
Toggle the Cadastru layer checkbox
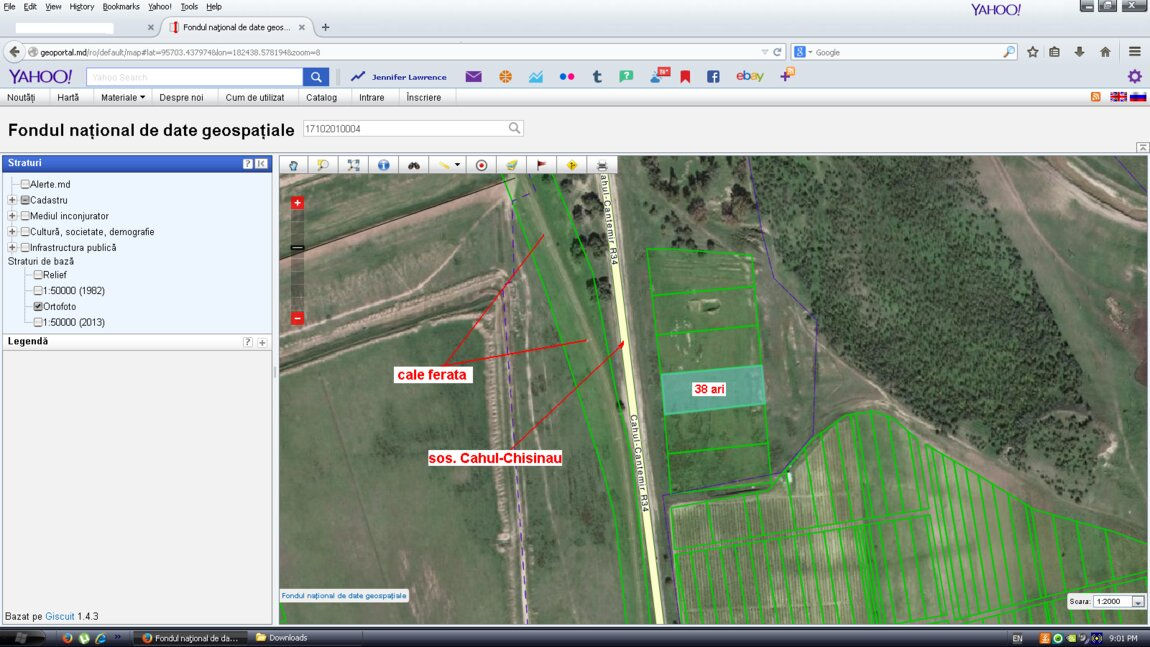click(x=25, y=200)
